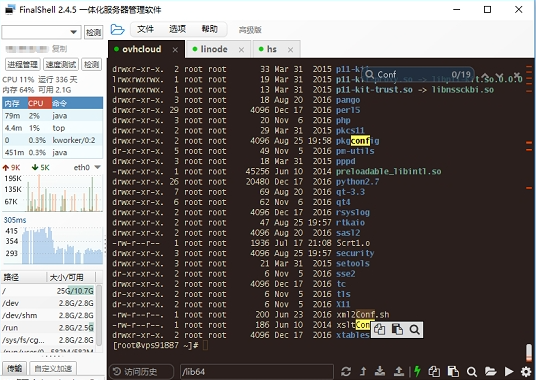Open the 文件 menu

point(145,29)
